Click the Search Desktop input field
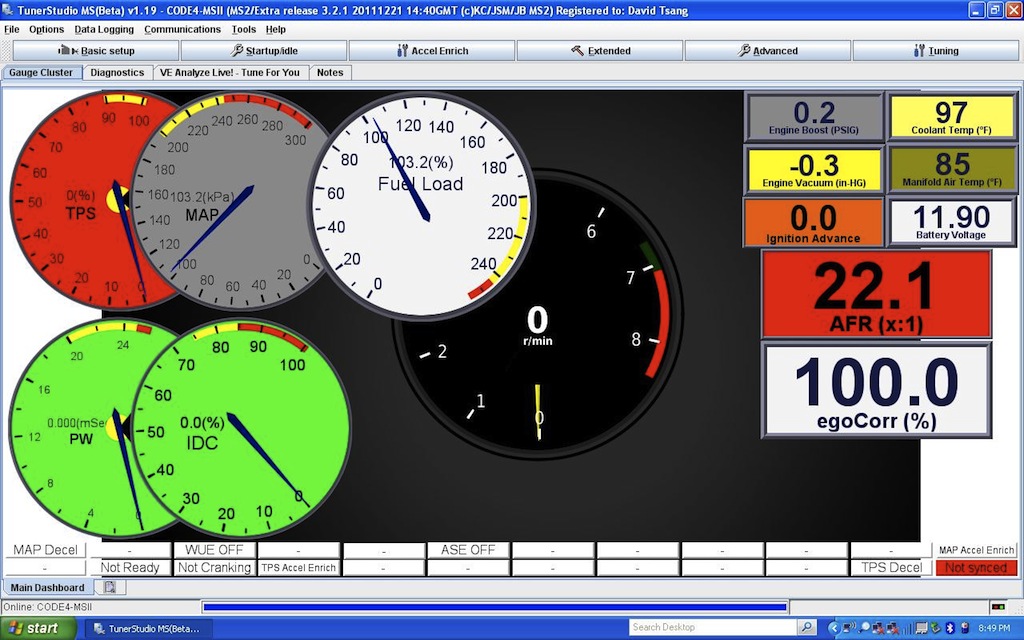This screenshot has width=1024, height=640. click(712, 628)
